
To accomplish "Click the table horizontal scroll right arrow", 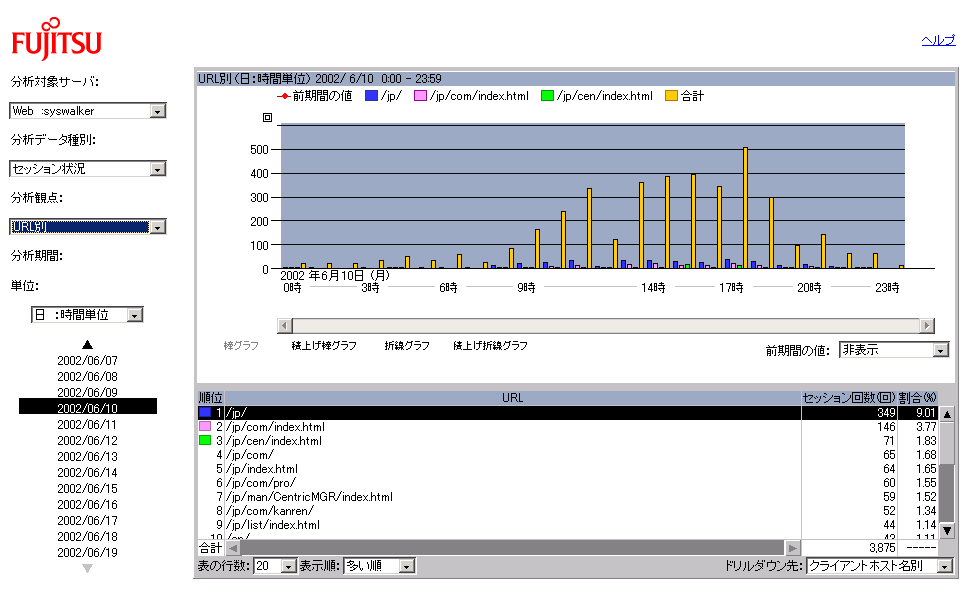I will [x=792, y=547].
